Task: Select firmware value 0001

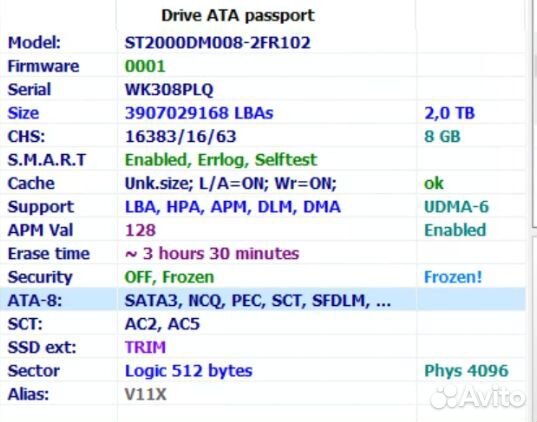Action: tap(145, 66)
